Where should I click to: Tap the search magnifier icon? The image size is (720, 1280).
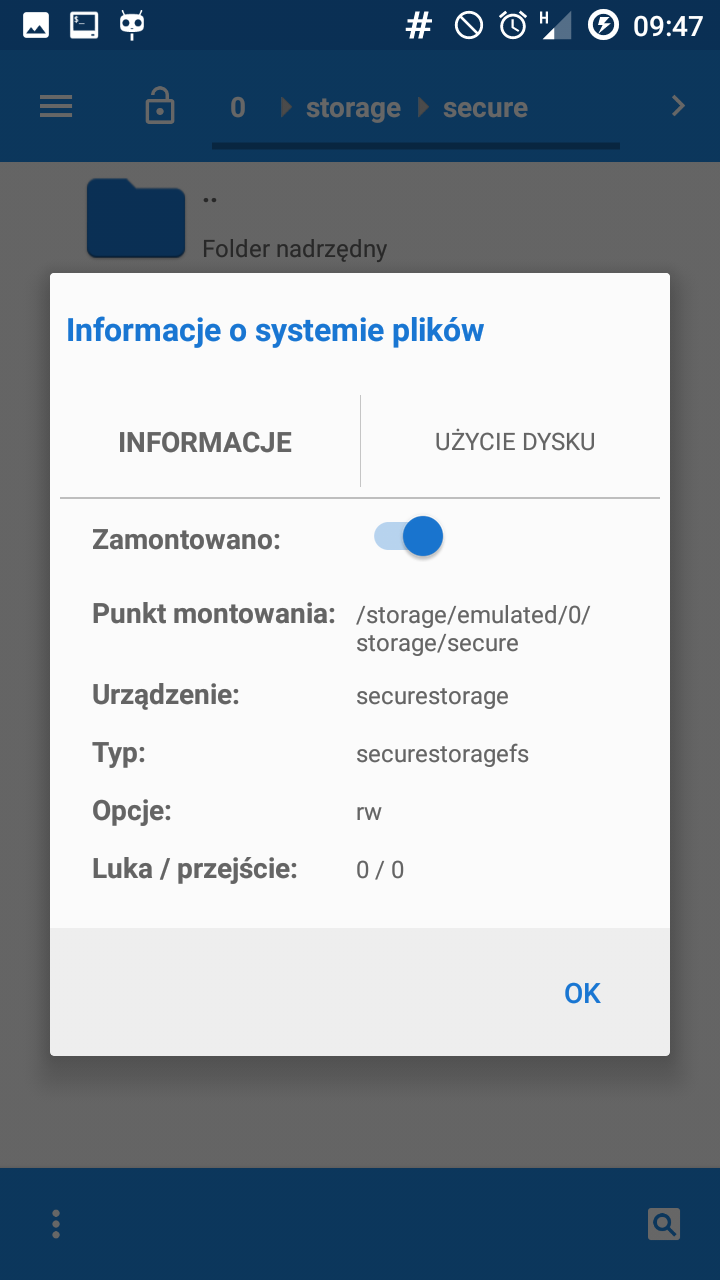point(663,1223)
